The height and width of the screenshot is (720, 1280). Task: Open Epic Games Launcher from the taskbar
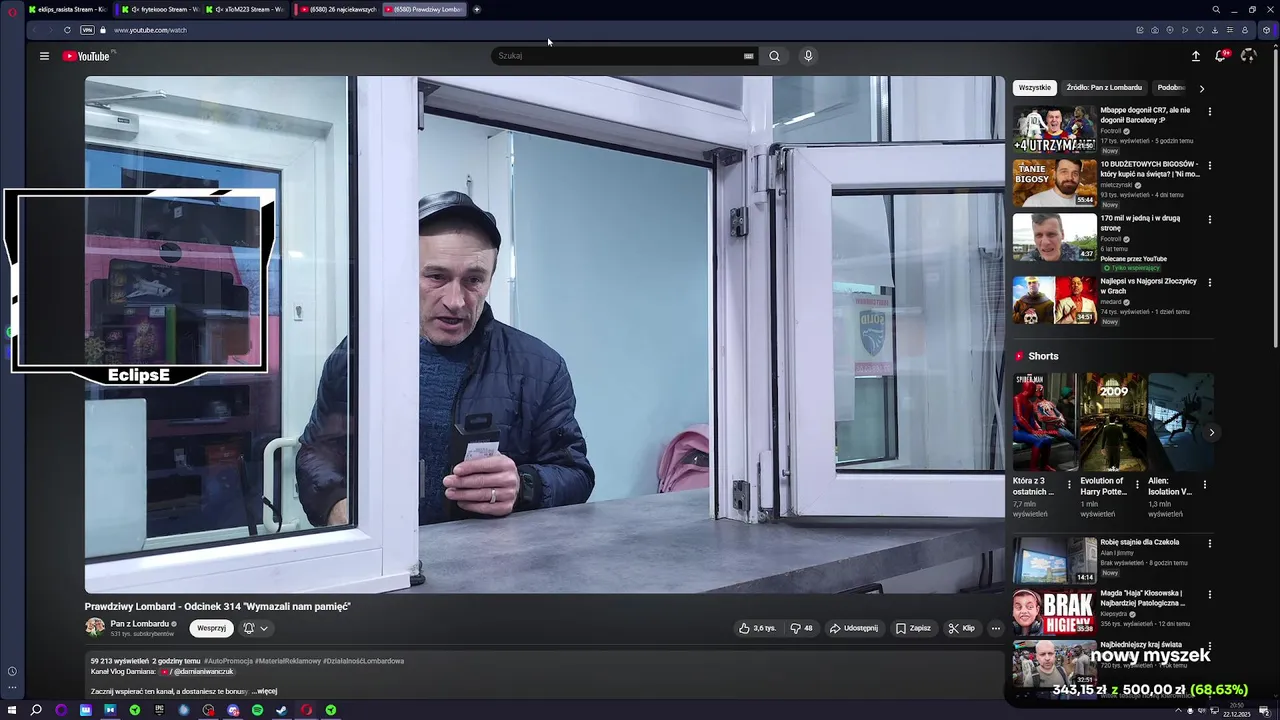(x=159, y=710)
